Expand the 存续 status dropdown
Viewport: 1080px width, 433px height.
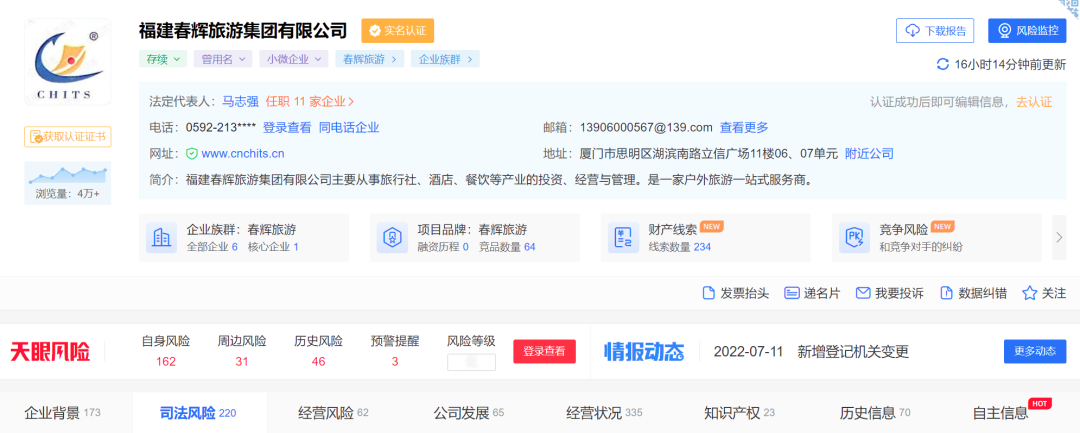(163, 59)
